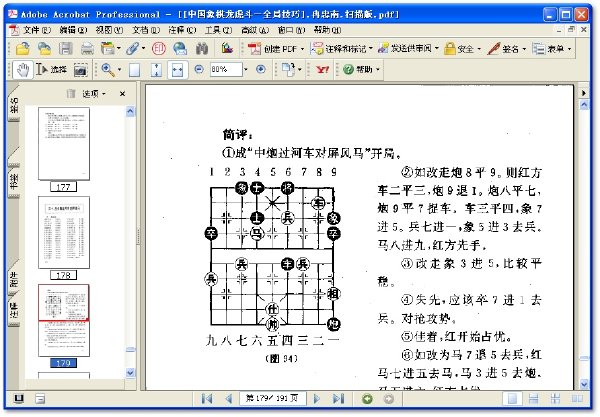
Task: Click the document pane arrow above the scrollbar
Action: pyautogui.click(x=584, y=93)
